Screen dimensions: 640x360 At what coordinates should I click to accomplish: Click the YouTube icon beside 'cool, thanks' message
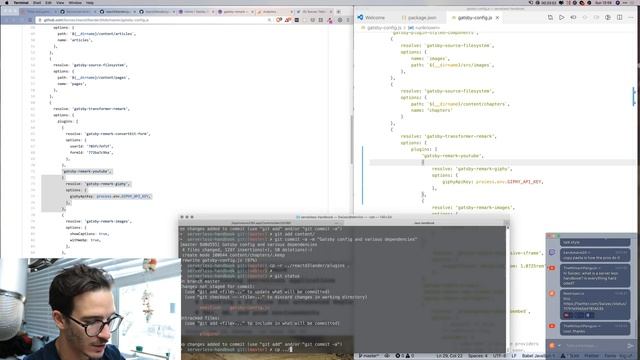(552, 326)
